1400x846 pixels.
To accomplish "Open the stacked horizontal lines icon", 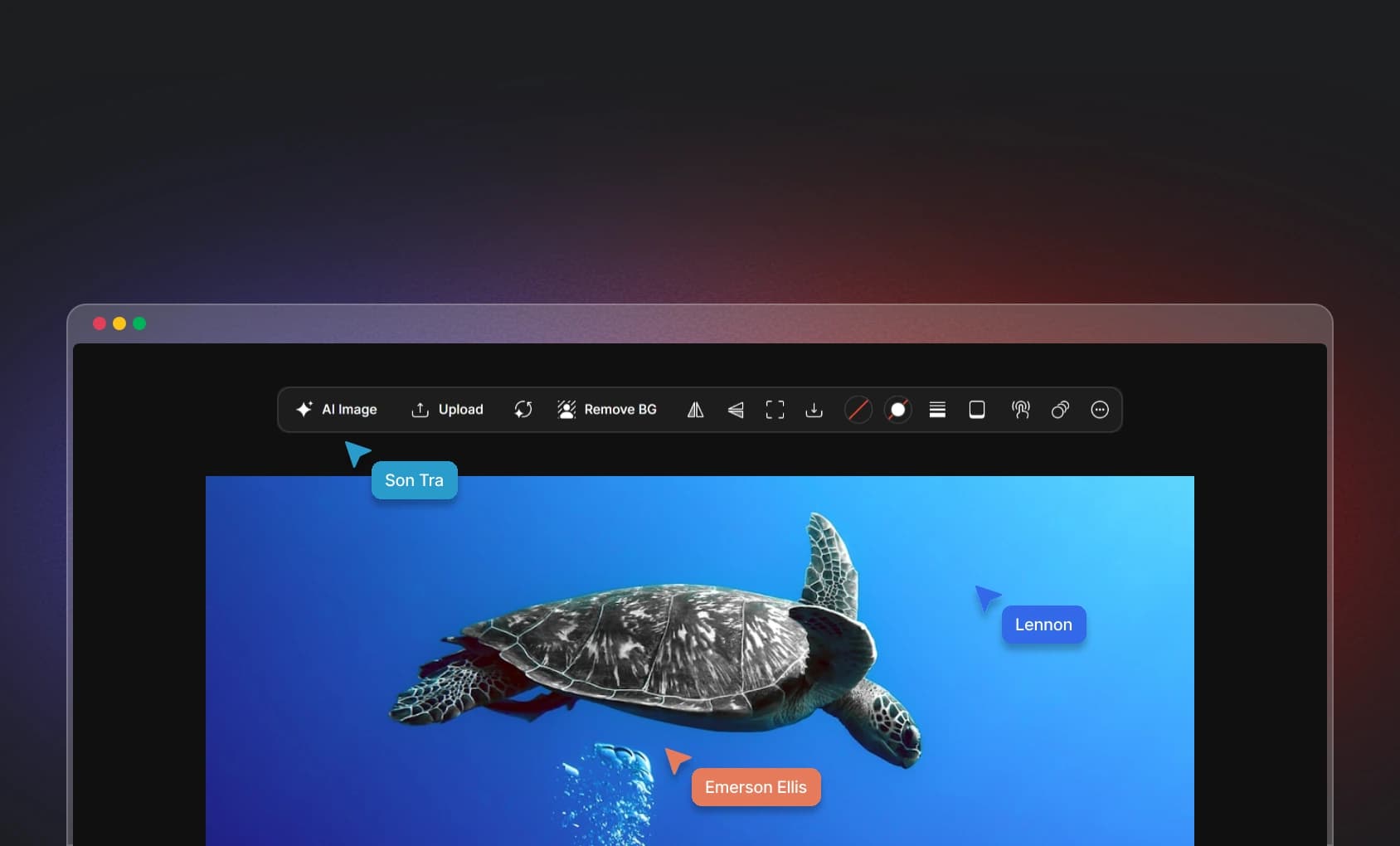I will 937,410.
